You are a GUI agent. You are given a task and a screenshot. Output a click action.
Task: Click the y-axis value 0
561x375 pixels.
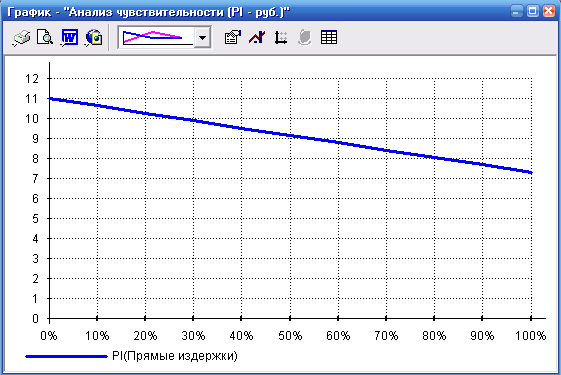click(35, 318)
